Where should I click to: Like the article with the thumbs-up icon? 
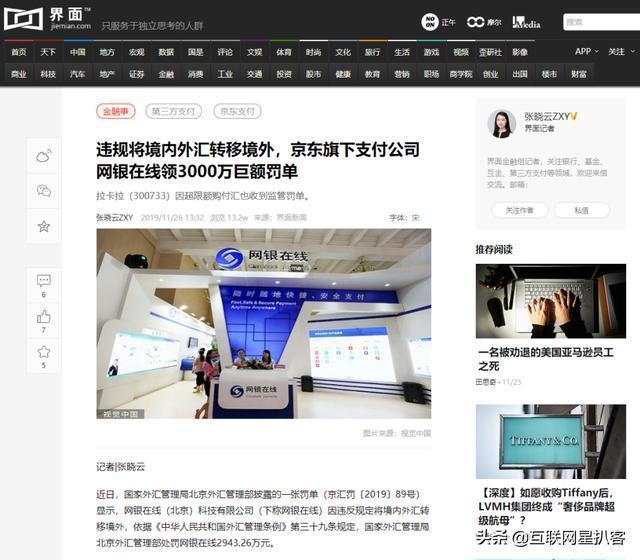[x=44, y=321]
